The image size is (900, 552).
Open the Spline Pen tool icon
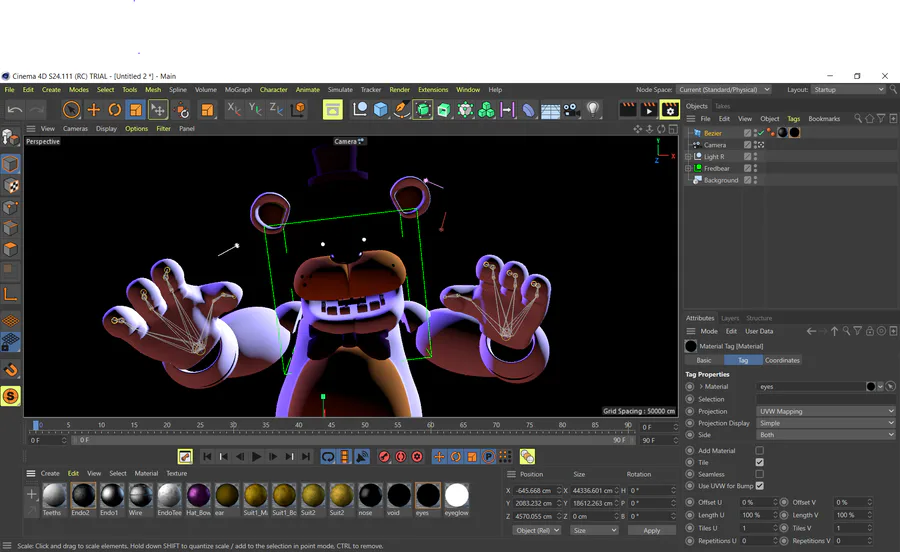point(402,109)
